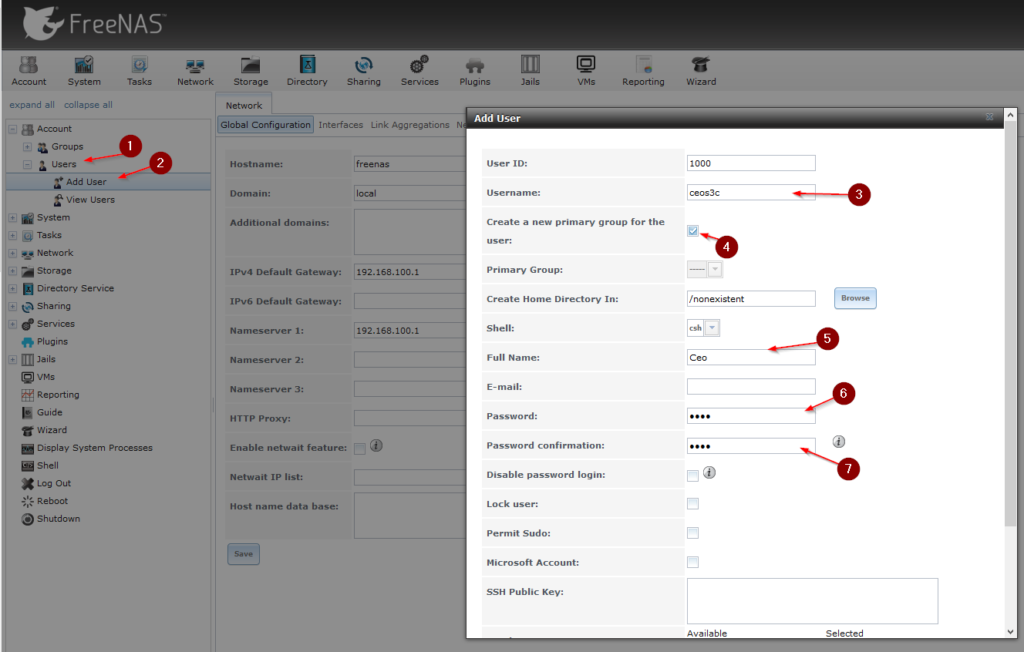
Task: Open Services from the top toolbar
Action: [x=420, y=70]
